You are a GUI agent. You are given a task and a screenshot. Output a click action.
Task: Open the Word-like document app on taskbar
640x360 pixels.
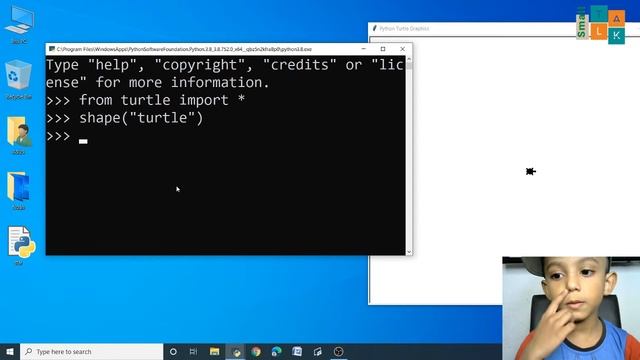click(297, 351)
